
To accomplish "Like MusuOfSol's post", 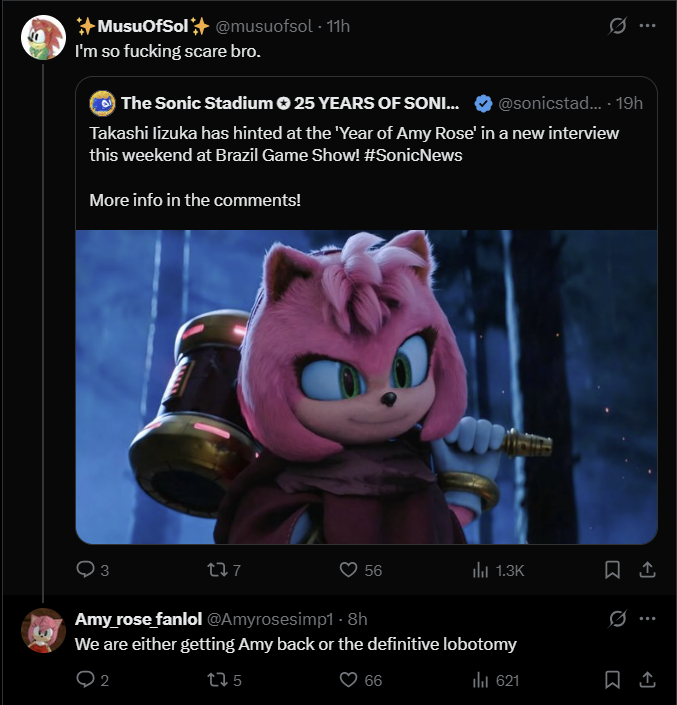I will tap(349, 570).
